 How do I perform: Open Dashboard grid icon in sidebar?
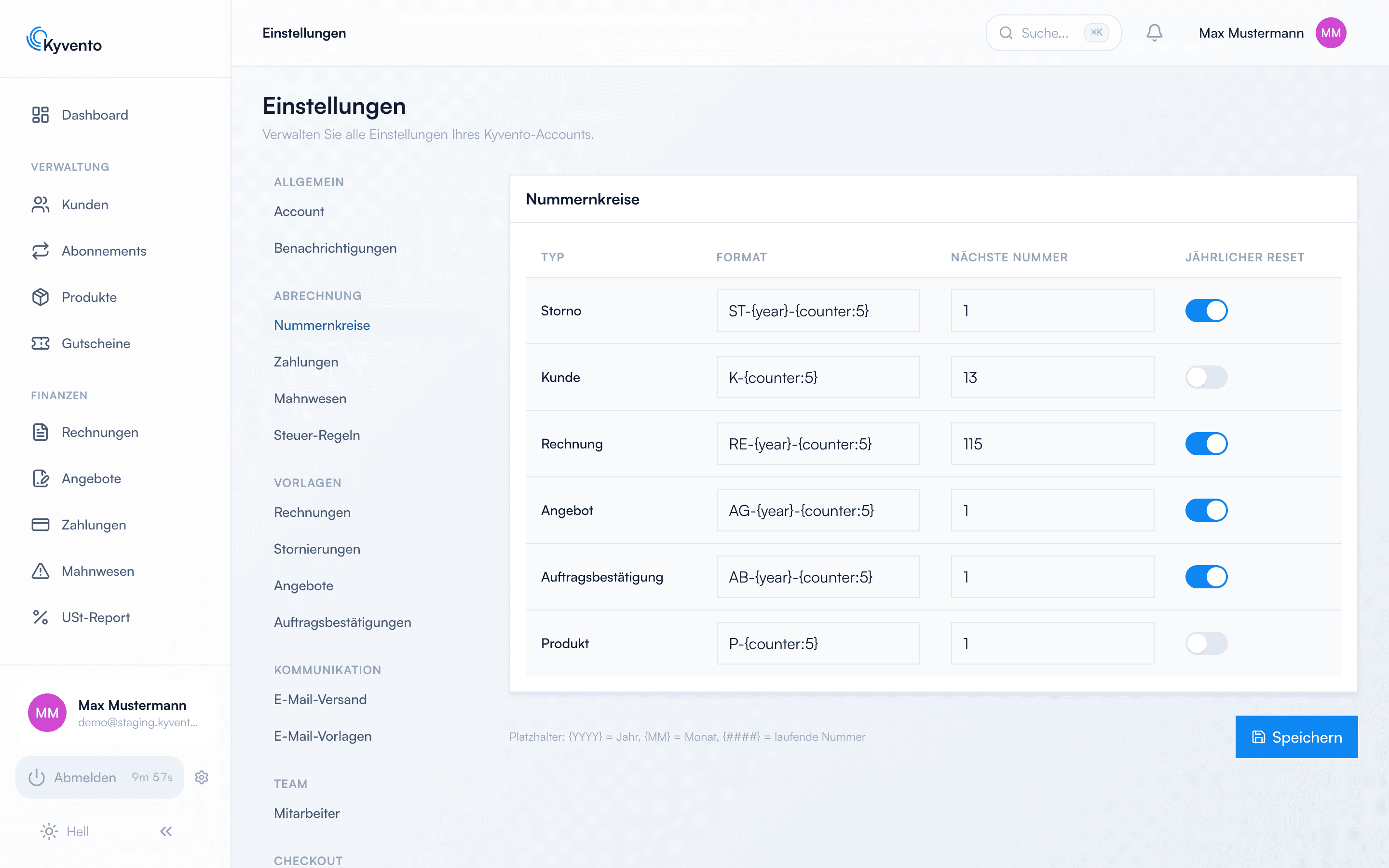coord(40,115)
